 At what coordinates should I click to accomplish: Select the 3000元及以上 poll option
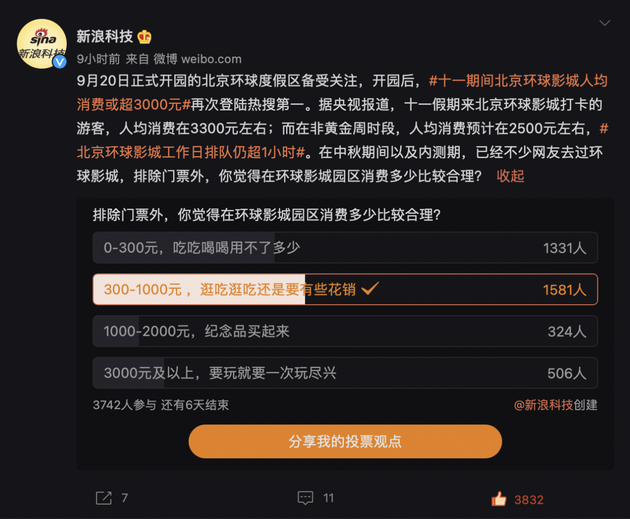coord(344,373)
